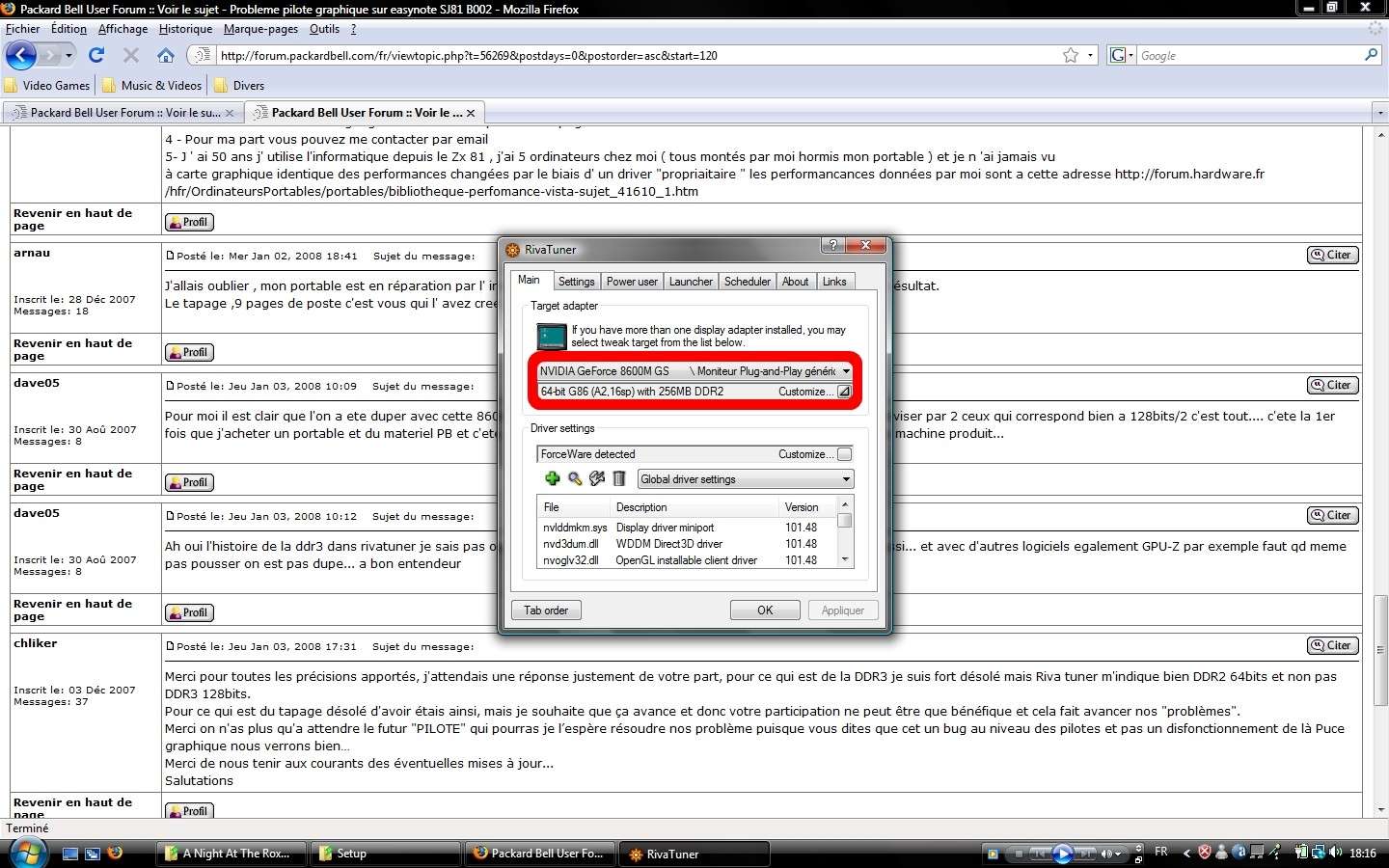Open the Video Games bookmarks folder
Image resolution: width=1389 pixels, height=868 pixels.
click(46, 85)
